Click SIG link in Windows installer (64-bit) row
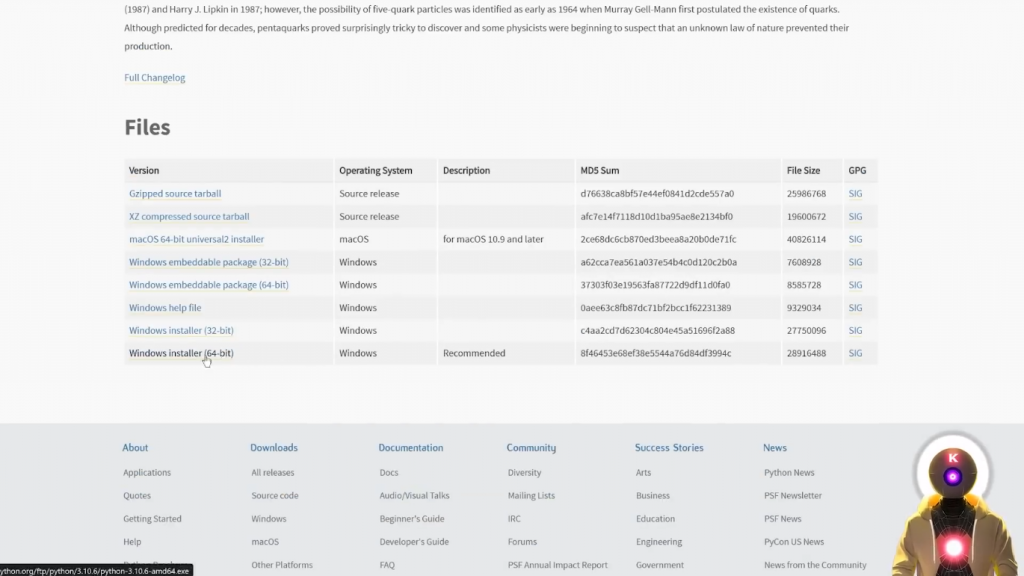The image size is (1024, 576). (x=855, y=353)
